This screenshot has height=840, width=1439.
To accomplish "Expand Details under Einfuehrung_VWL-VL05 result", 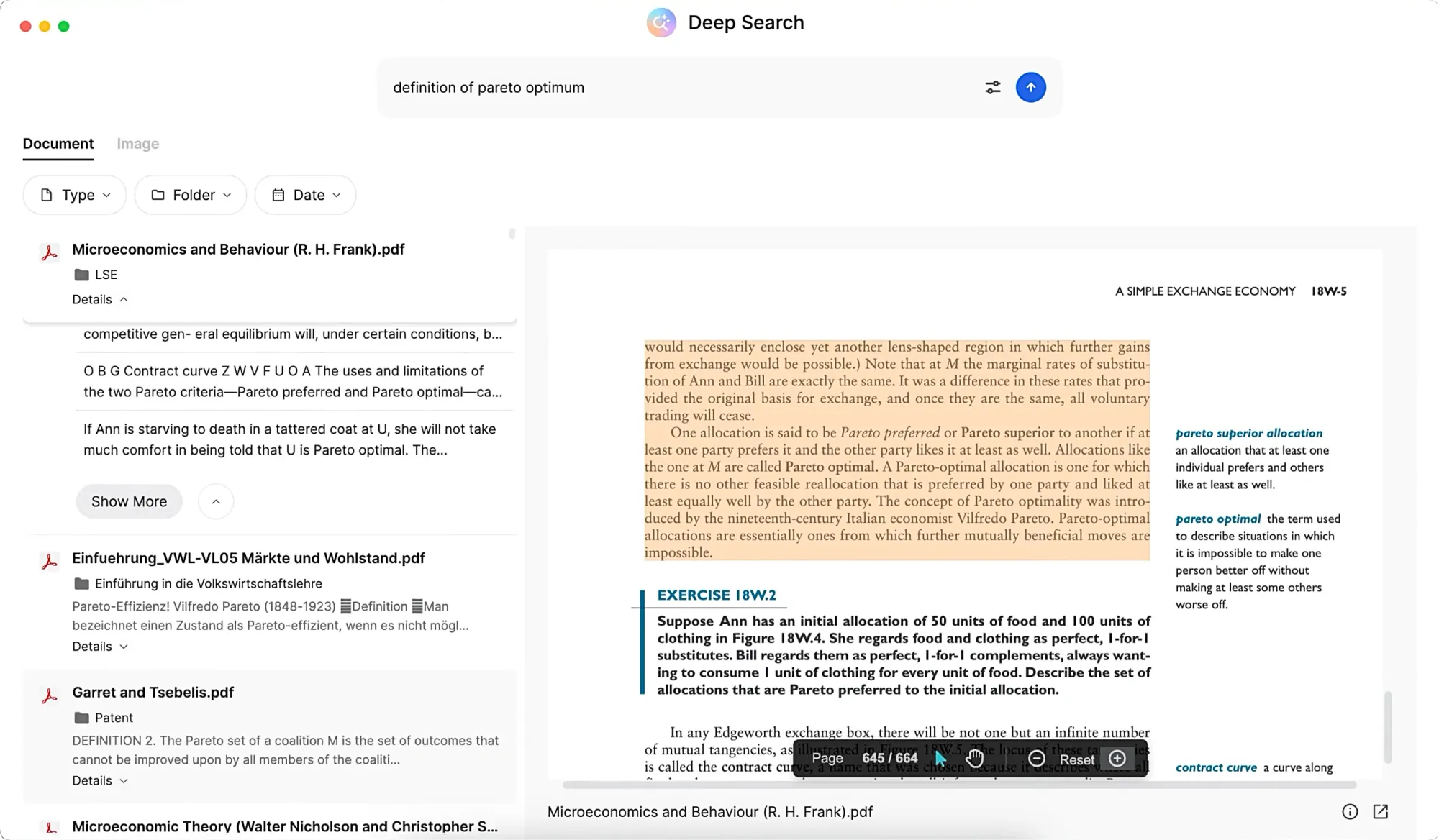I will (x=100, y=647).
